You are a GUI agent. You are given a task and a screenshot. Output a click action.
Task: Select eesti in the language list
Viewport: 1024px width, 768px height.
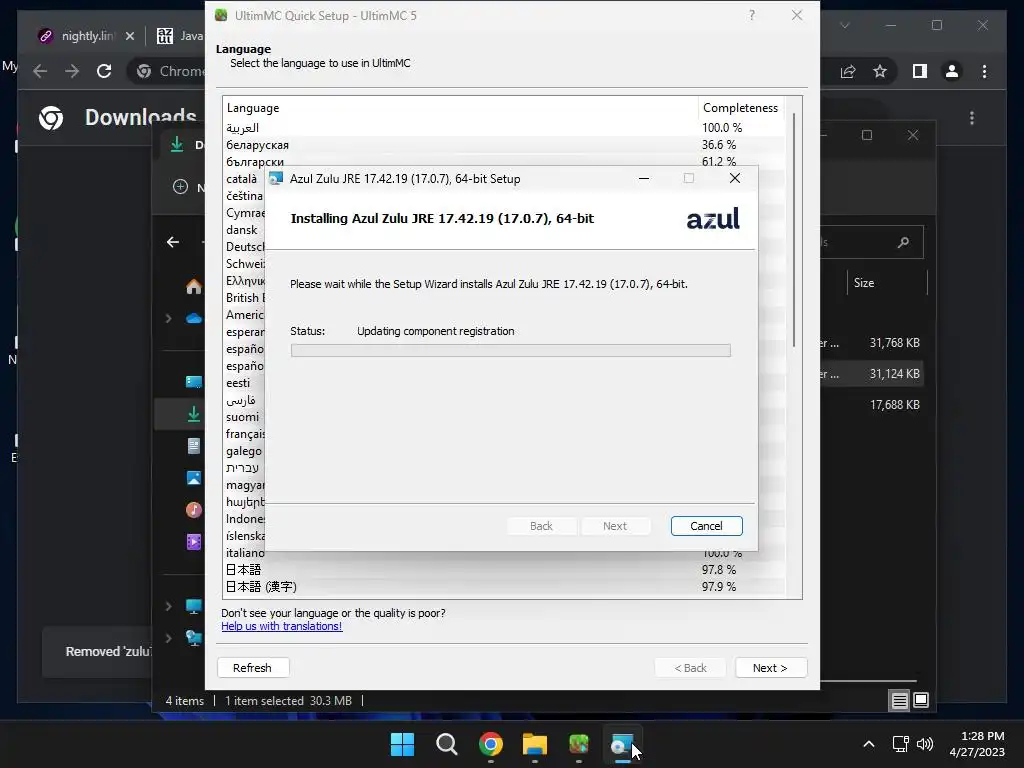coord(238,383)
